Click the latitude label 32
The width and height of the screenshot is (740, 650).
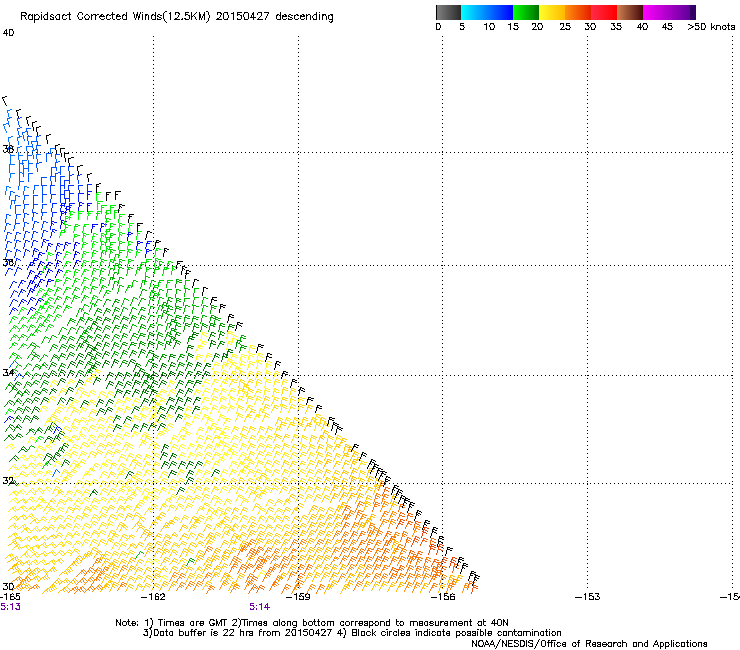[8, 481]
